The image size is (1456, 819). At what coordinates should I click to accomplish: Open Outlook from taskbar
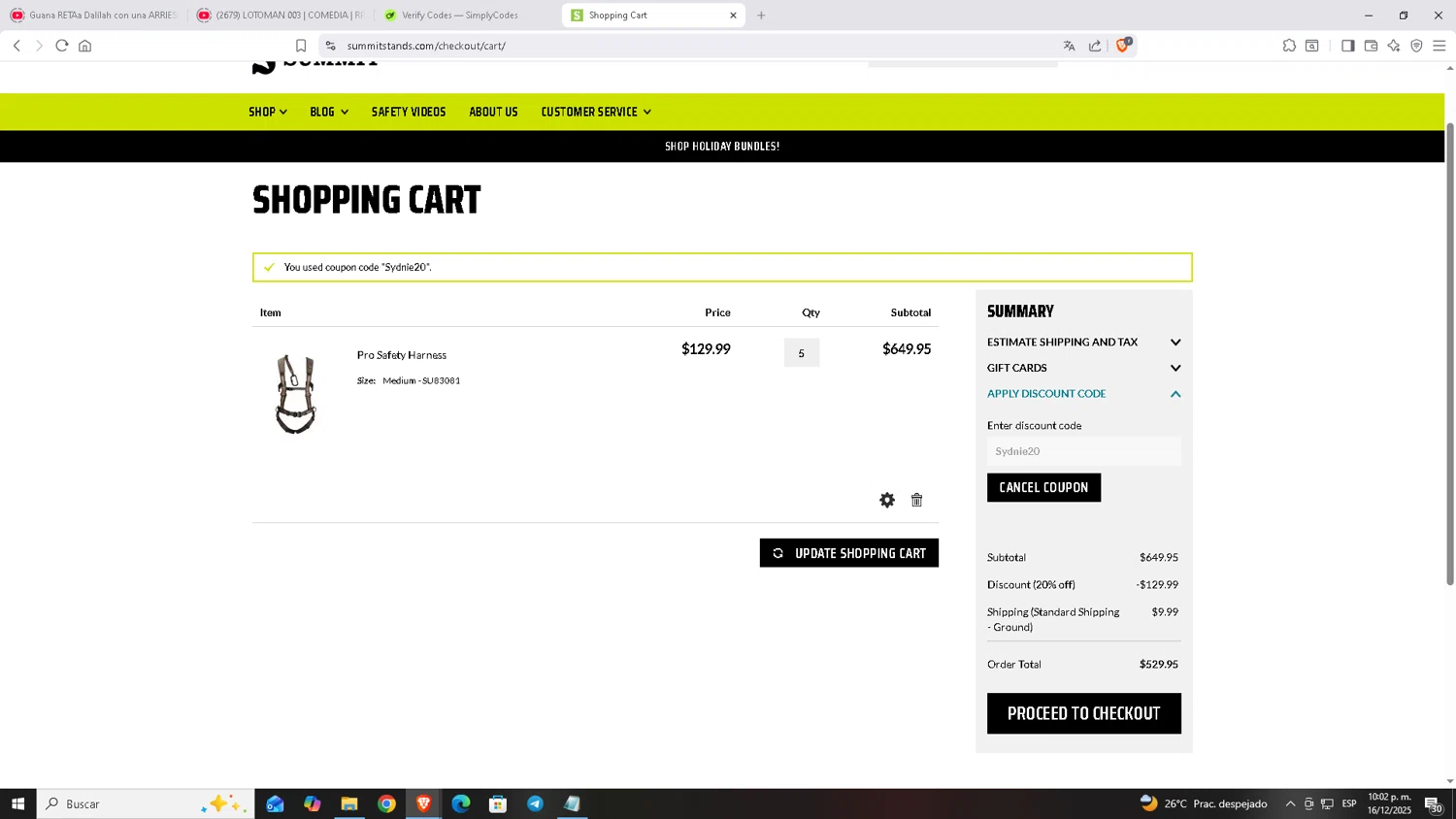coord(275,803)
